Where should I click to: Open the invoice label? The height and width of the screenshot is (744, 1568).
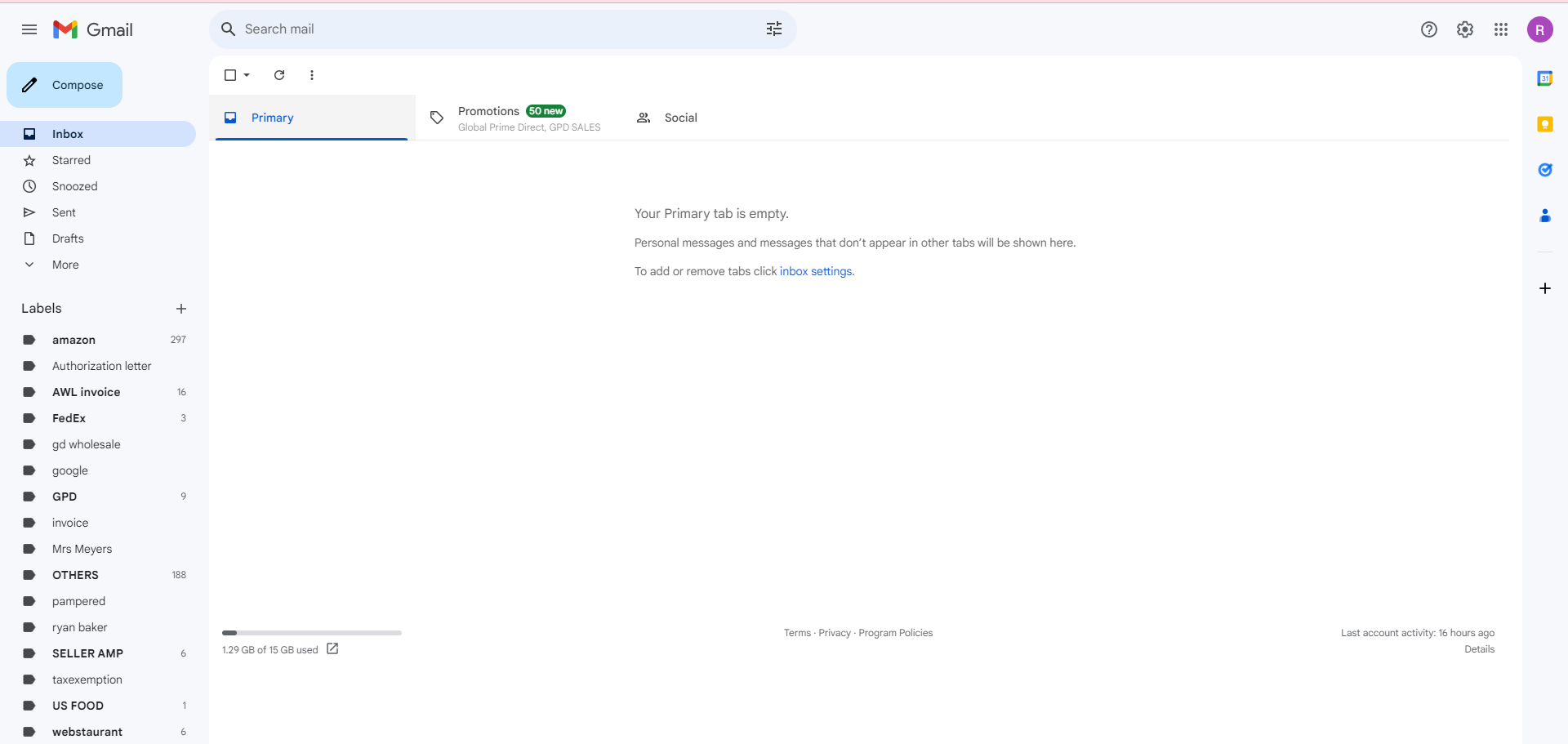coord(98,523)
